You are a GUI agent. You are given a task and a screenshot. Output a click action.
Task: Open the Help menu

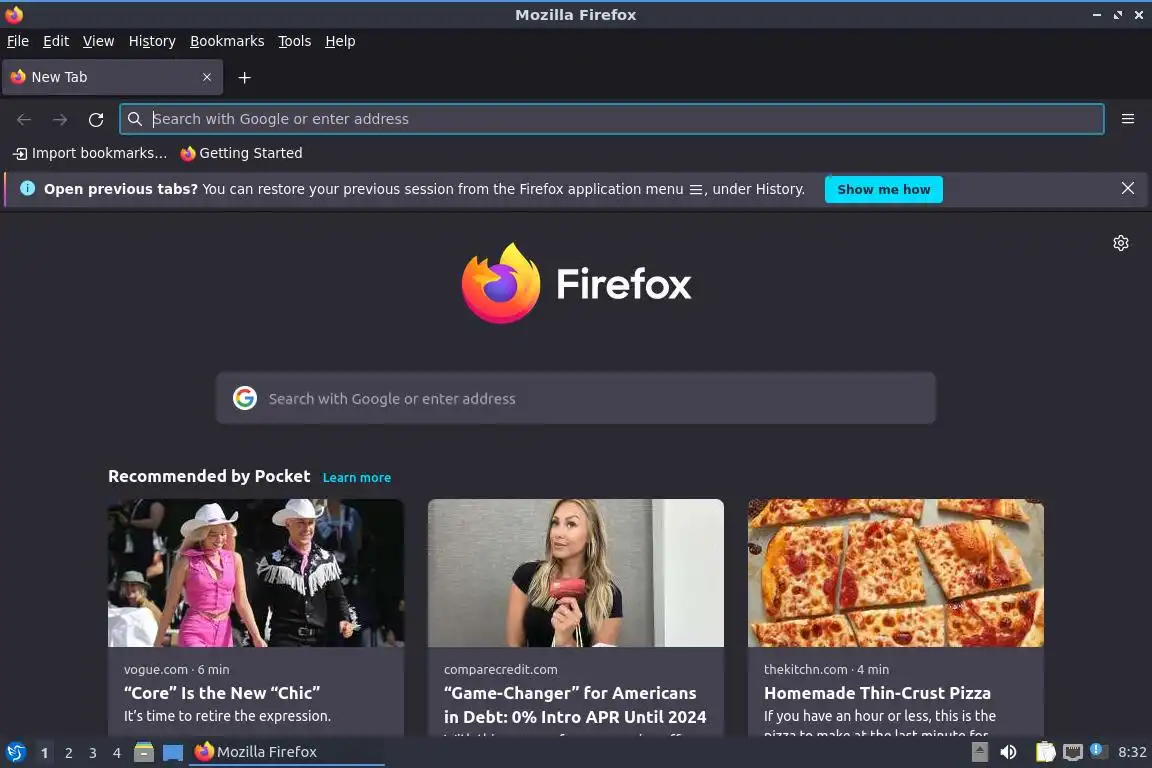tap(340, 41)
